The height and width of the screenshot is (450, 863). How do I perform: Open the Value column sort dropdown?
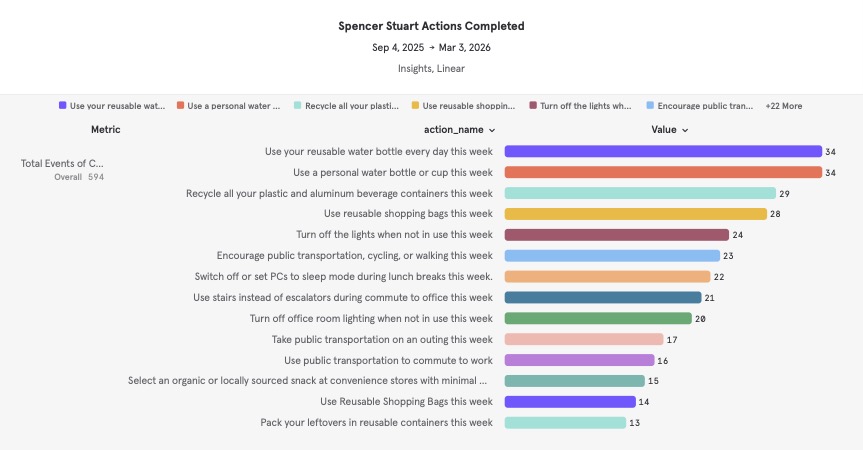(x=669, y=130)
